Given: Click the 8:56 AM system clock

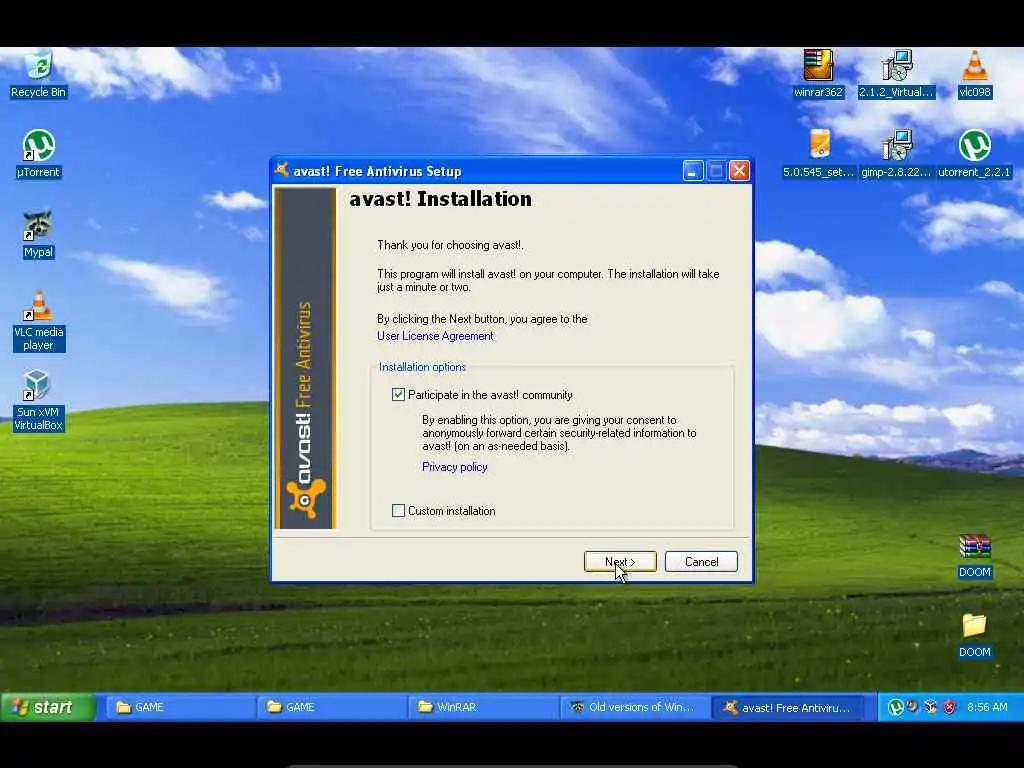Looking at the screenshot, I should tap(987, 707).
